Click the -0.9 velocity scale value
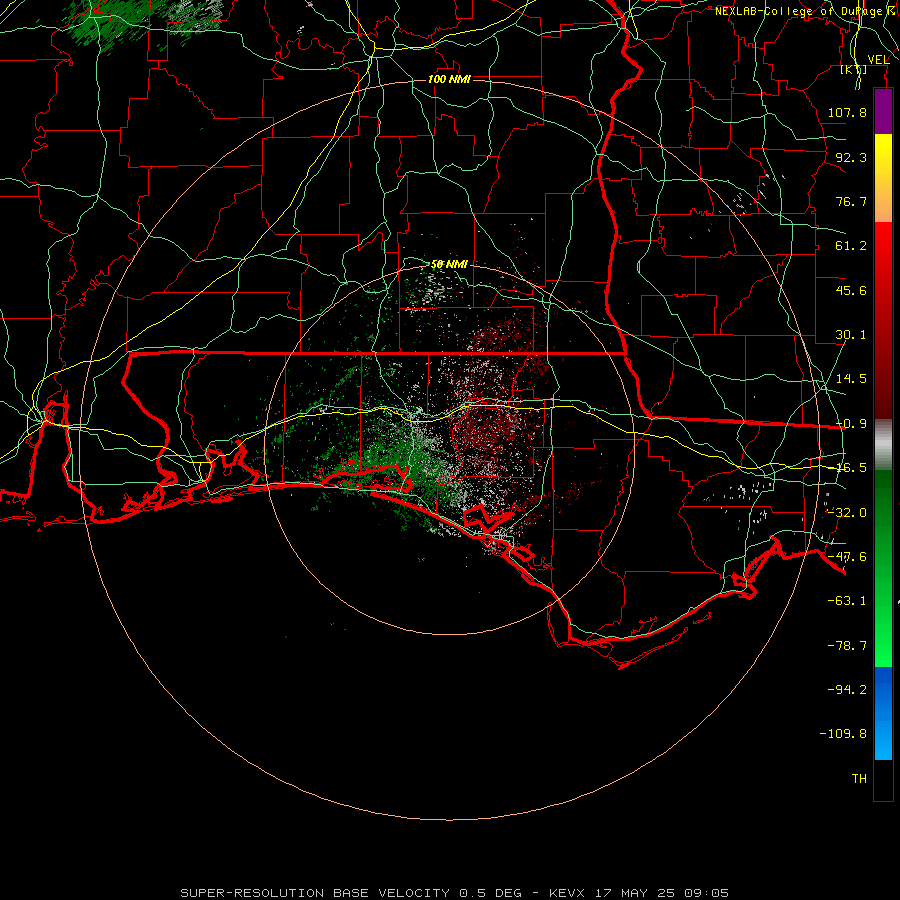 pyautogui.click(x=851, y=424)
